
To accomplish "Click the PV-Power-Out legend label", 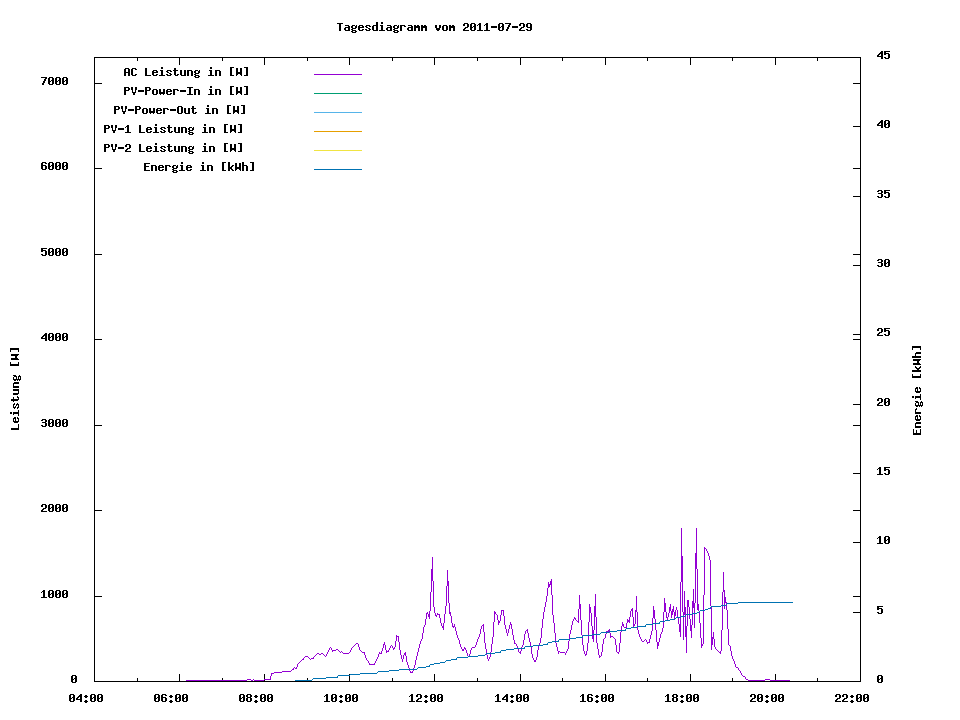I will click(x=180, y=110).
